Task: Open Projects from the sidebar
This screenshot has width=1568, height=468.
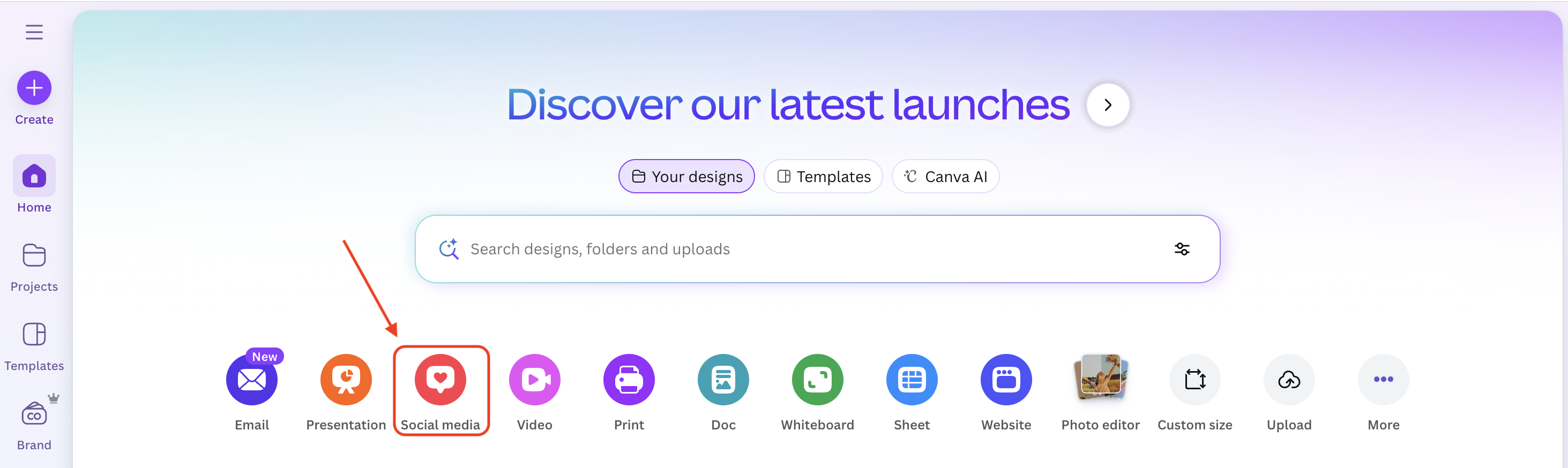Action: pos(34,267)
